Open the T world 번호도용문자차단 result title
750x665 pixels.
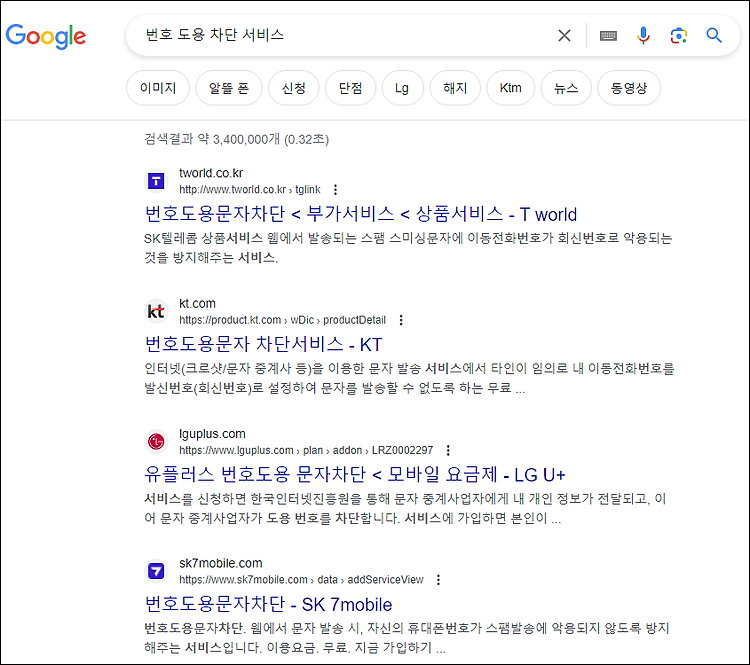pyautogui.click(x=361, y=214)
